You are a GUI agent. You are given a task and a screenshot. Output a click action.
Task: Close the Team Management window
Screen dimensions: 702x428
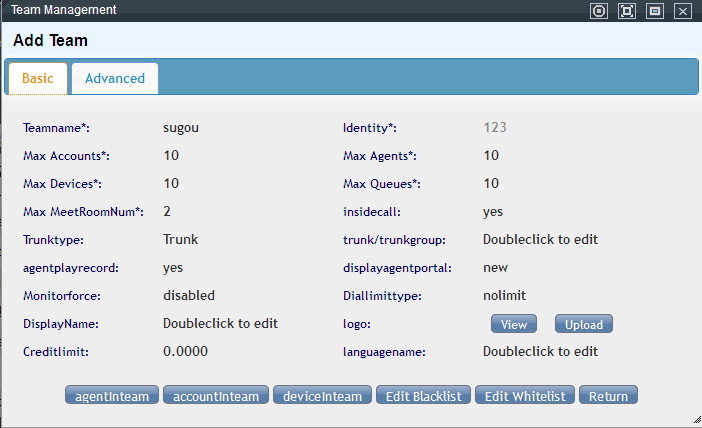683,11
